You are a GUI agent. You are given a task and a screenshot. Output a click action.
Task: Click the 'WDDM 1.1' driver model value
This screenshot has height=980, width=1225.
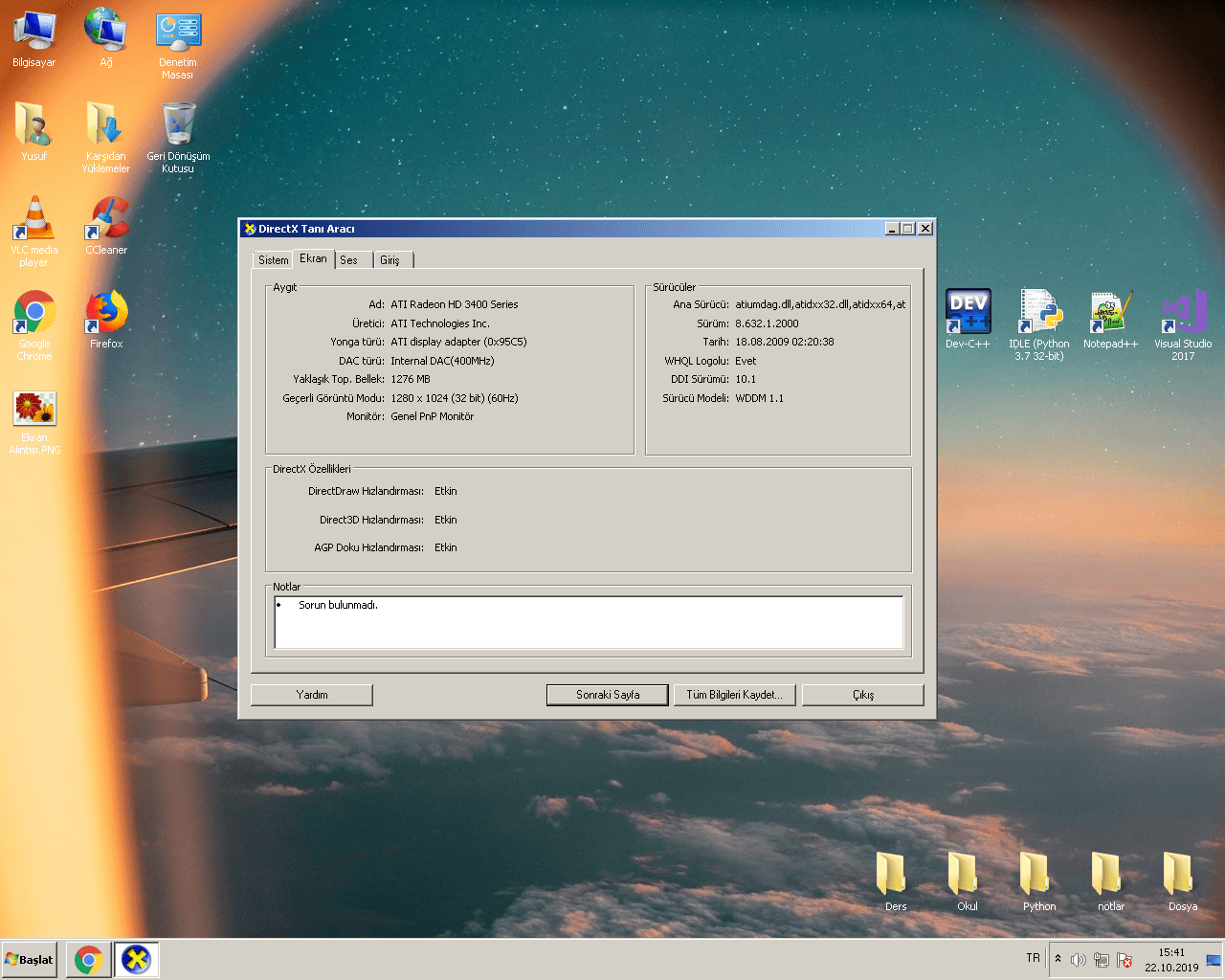pyautogui.click(x=759, y=398)
